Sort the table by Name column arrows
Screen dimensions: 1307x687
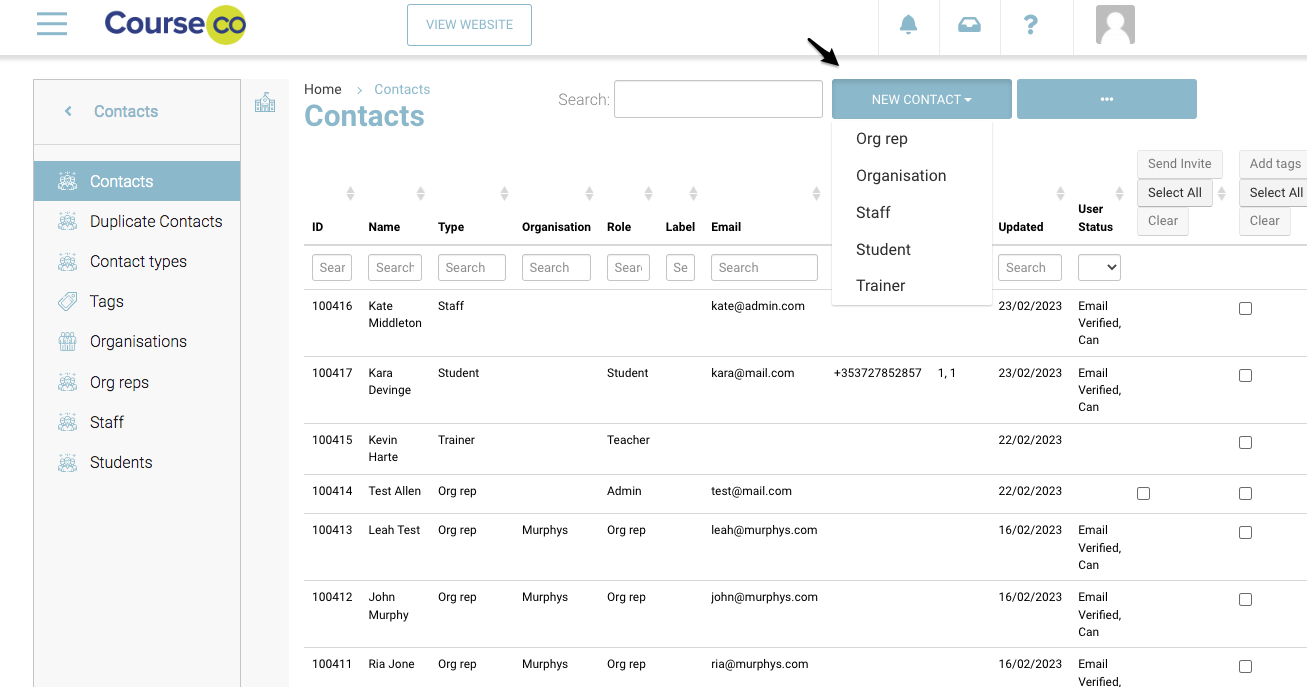coord(420,193)
